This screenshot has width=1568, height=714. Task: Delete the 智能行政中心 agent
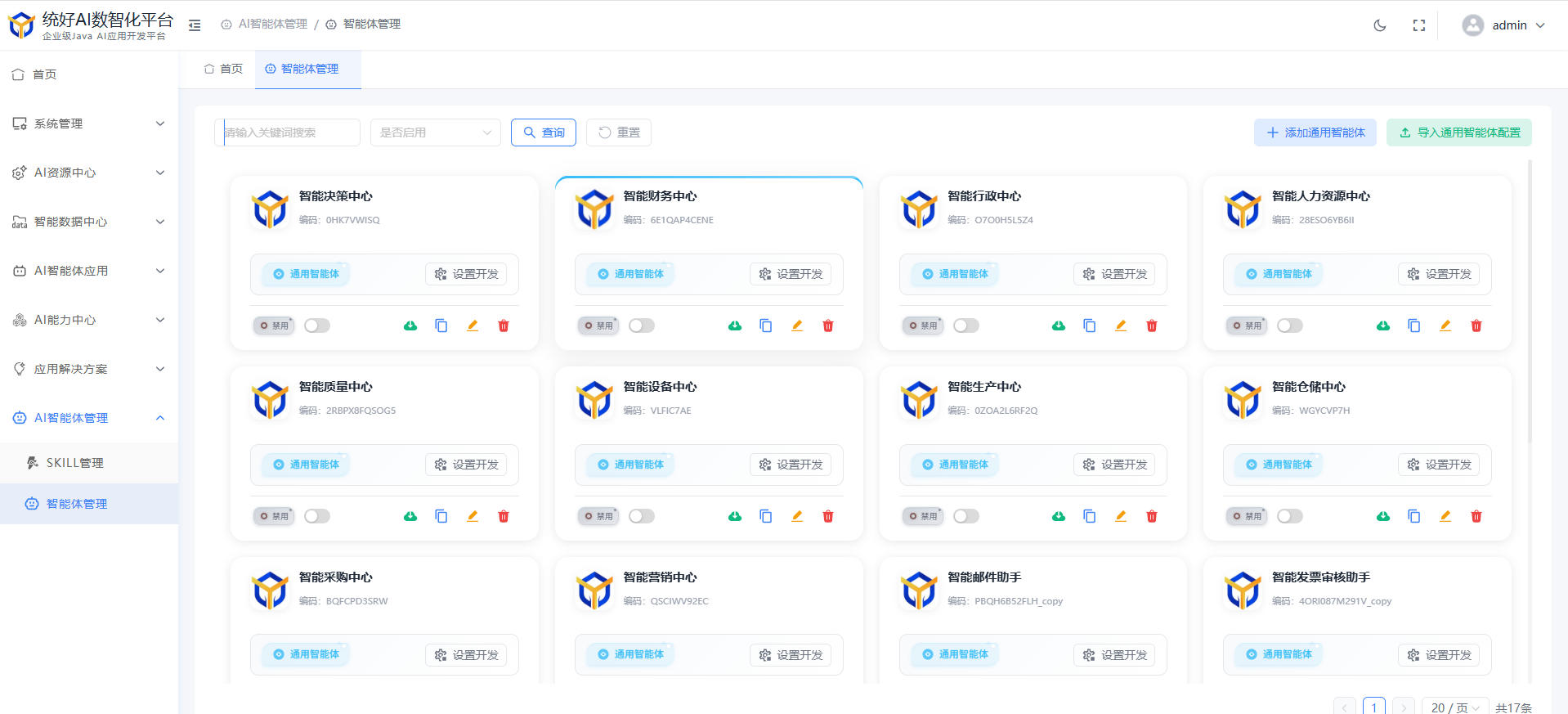click(x=1152, y=326)
